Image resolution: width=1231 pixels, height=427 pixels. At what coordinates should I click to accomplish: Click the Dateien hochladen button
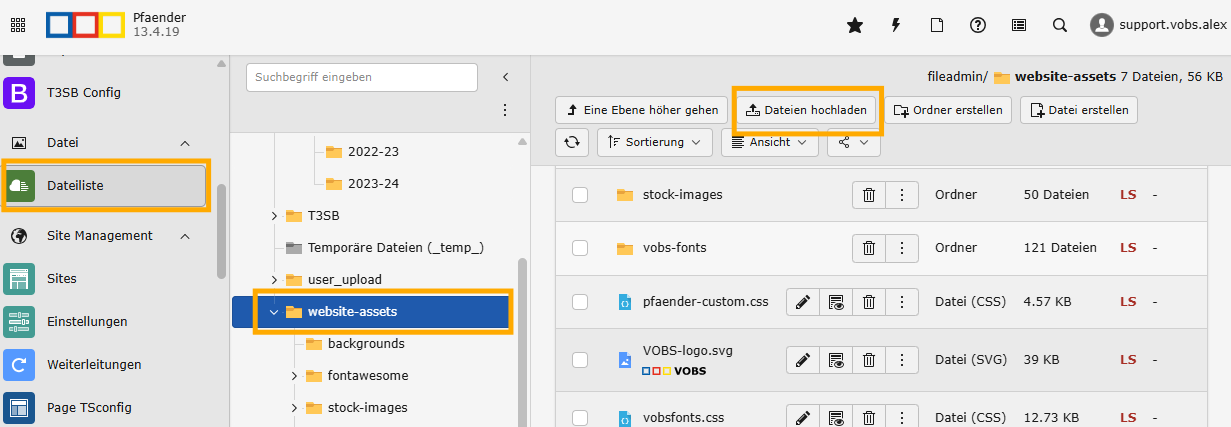click(807, 110)
